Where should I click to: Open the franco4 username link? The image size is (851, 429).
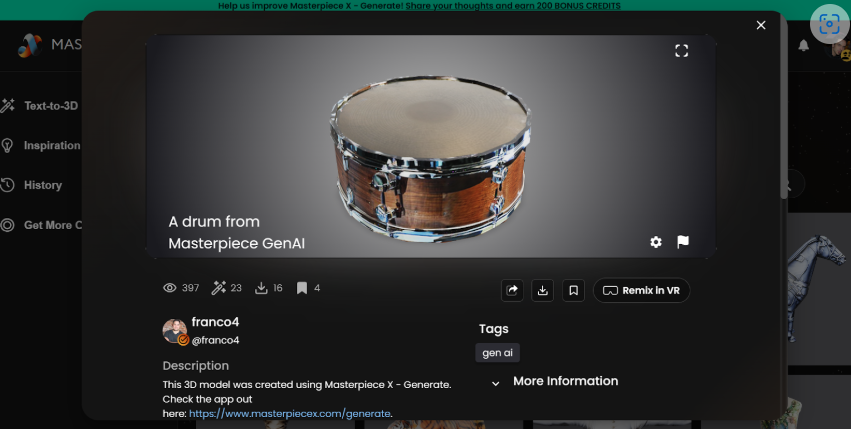[215, 322]
